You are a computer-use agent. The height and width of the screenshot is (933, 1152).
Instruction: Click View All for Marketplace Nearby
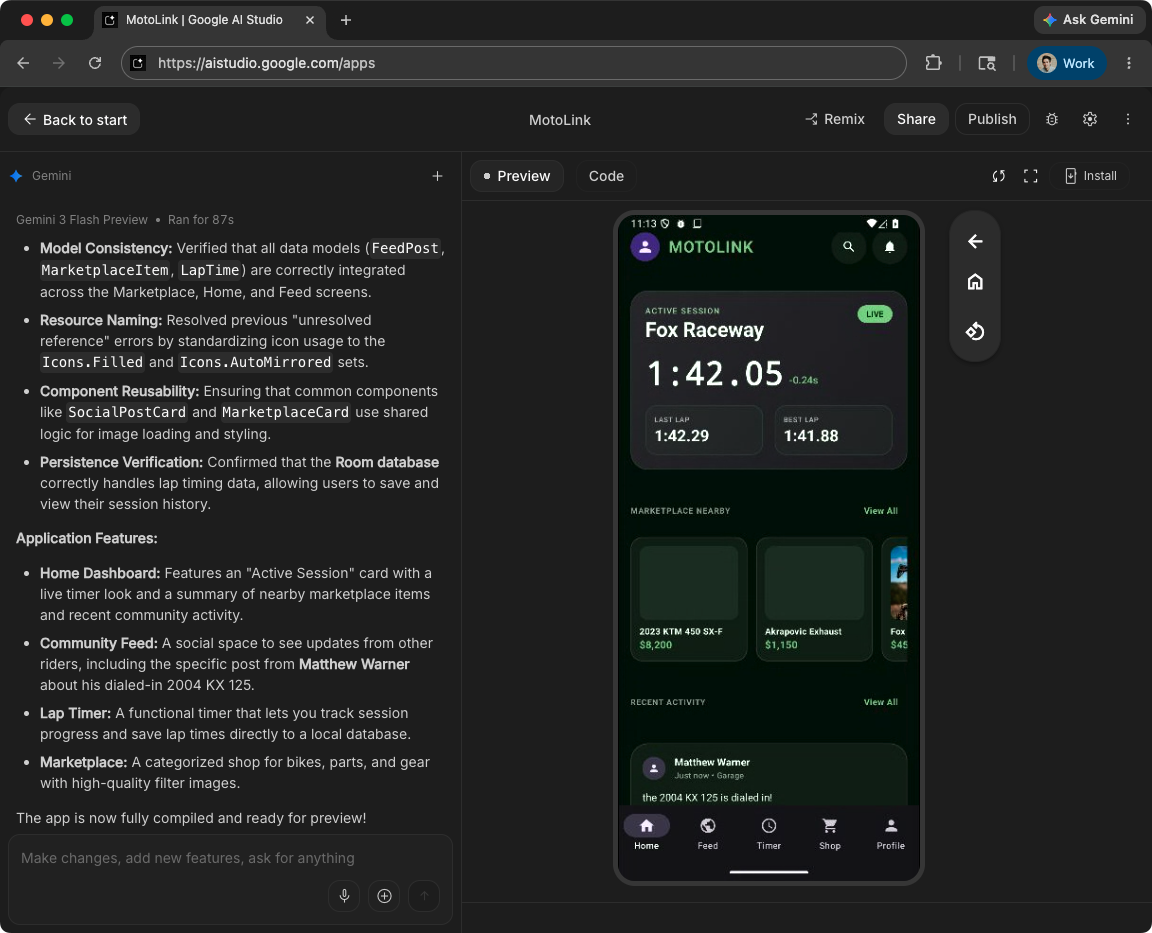coord(880,511)
